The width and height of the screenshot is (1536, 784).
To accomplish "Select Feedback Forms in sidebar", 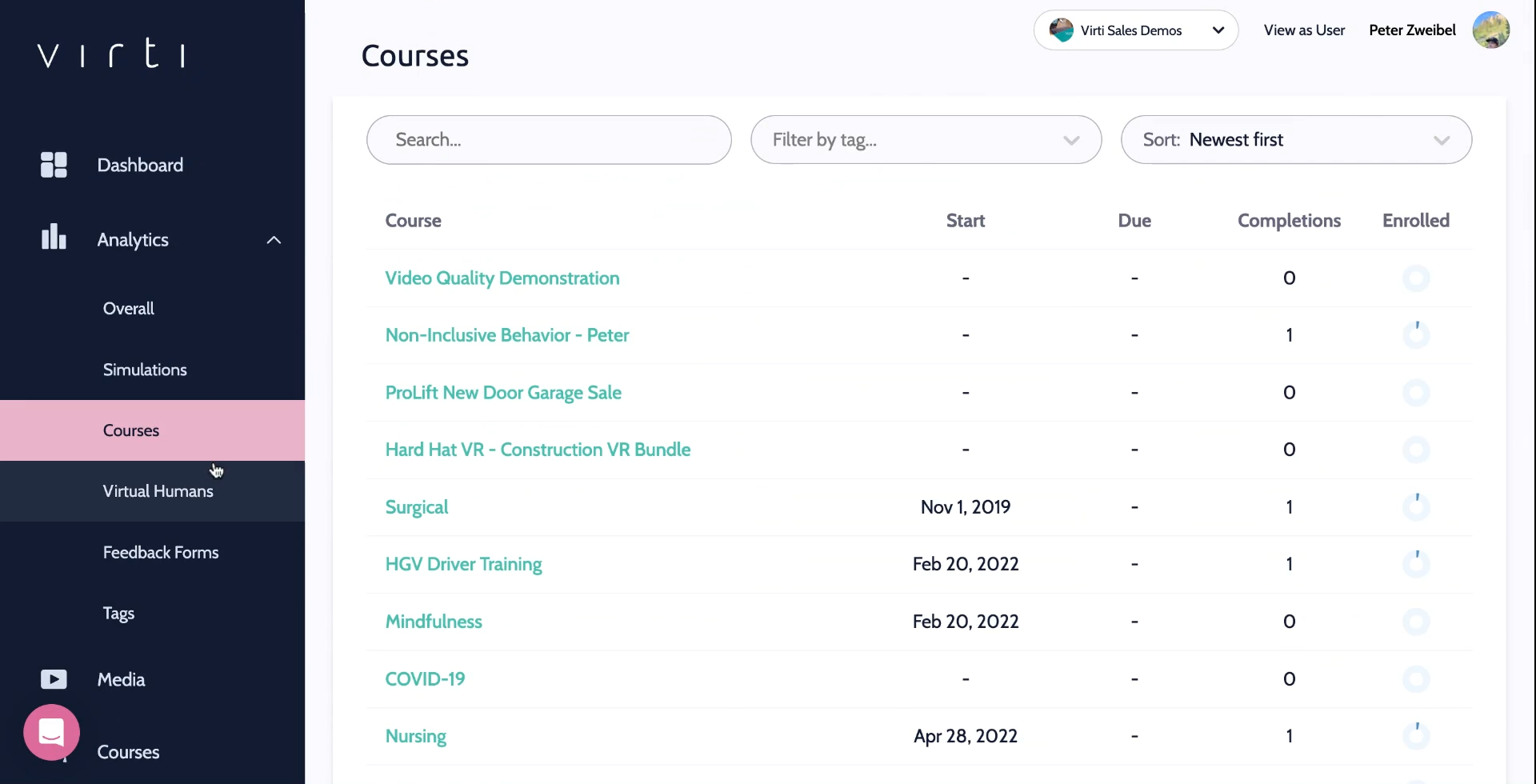I will click(161, 553).
